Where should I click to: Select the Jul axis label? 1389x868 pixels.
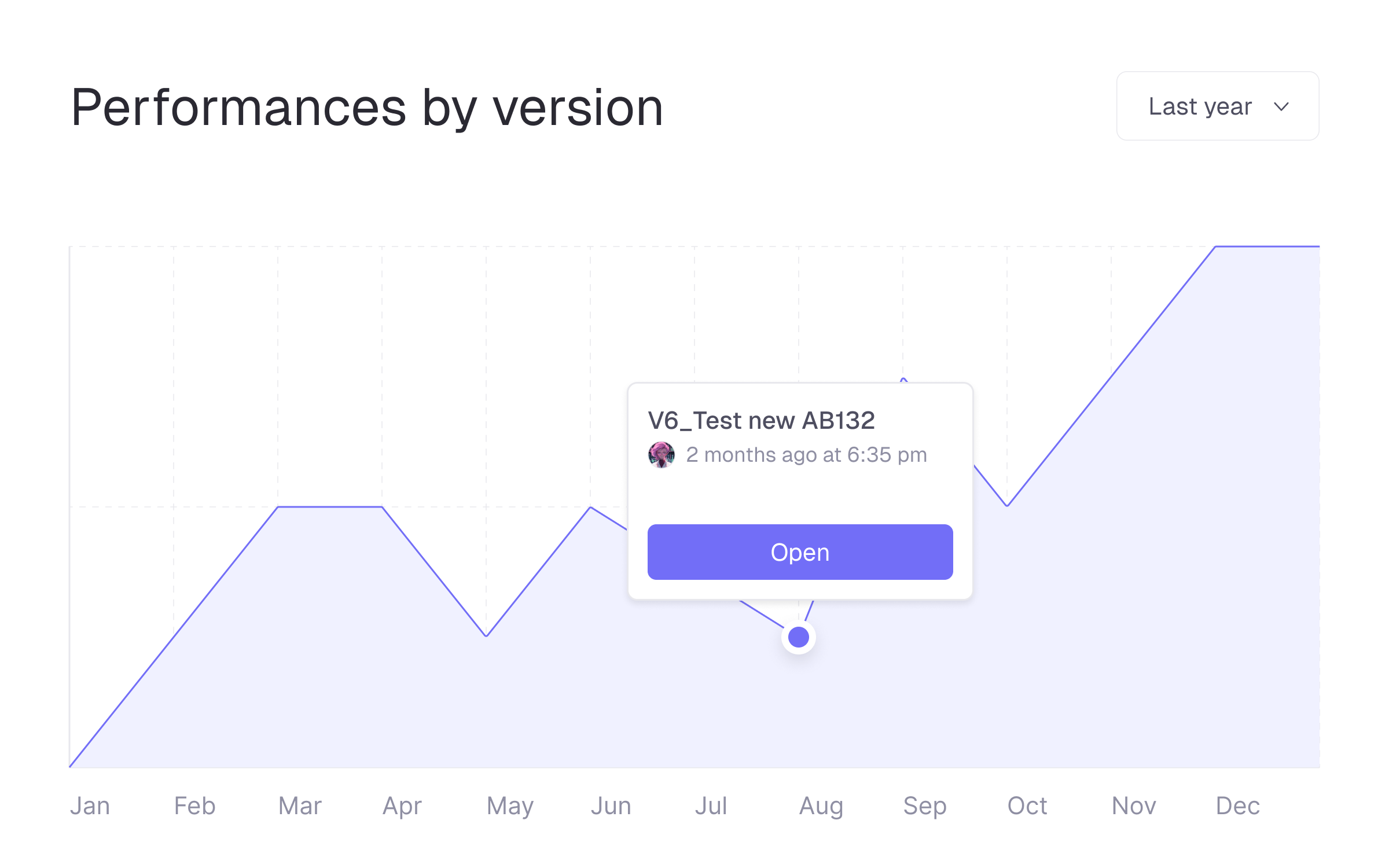point(711,806)
